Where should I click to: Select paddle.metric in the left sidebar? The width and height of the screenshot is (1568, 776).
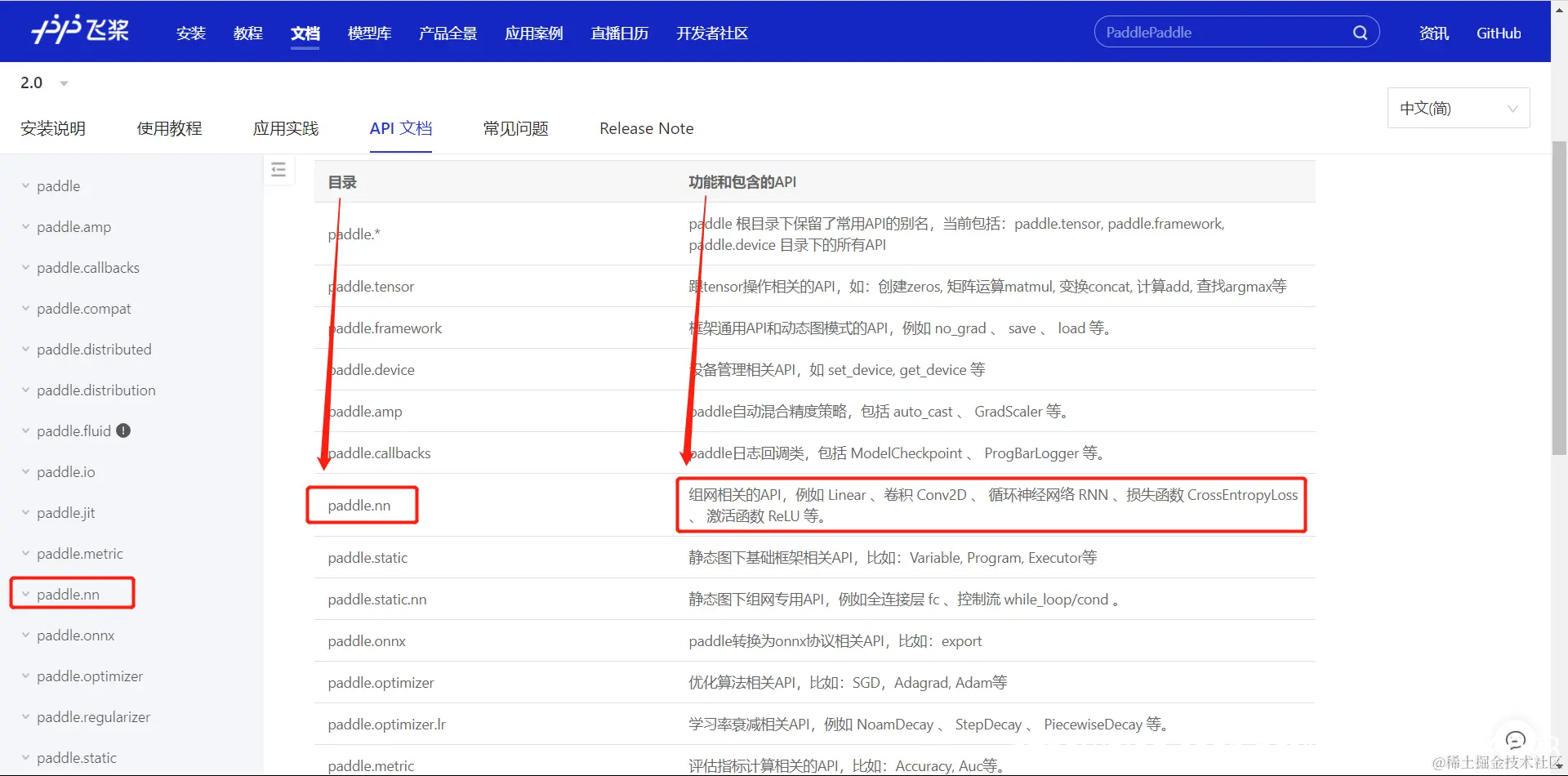coord(81,553)
